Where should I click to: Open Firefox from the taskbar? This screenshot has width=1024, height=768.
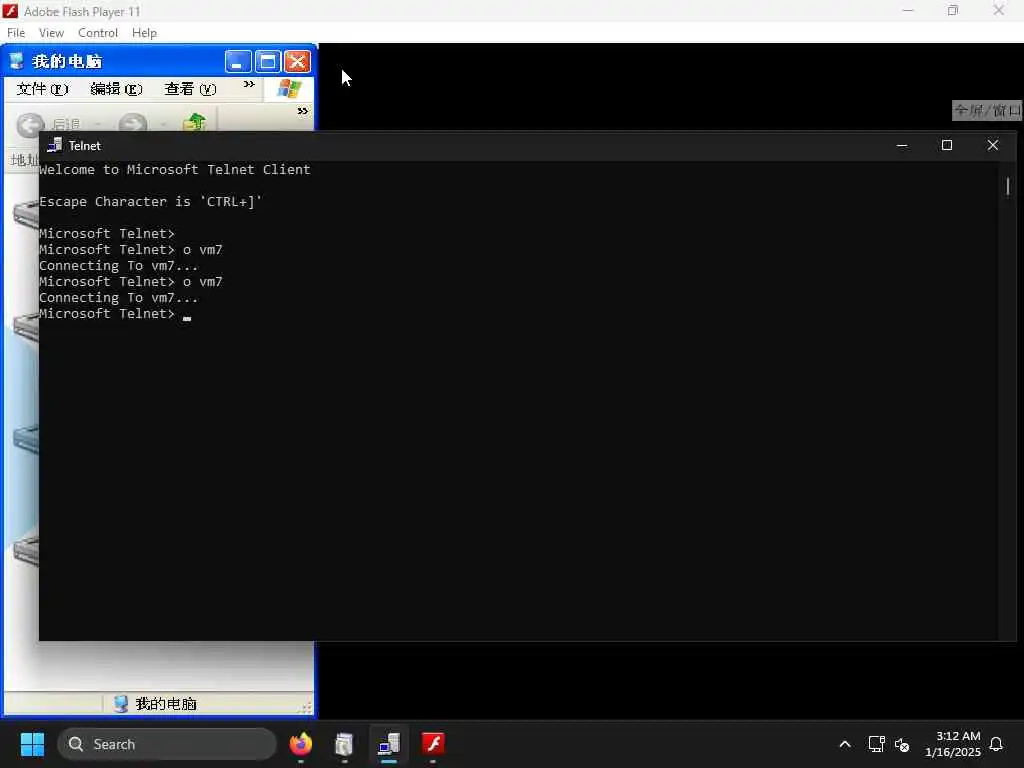pyautogui.click(x=300, y=744)
